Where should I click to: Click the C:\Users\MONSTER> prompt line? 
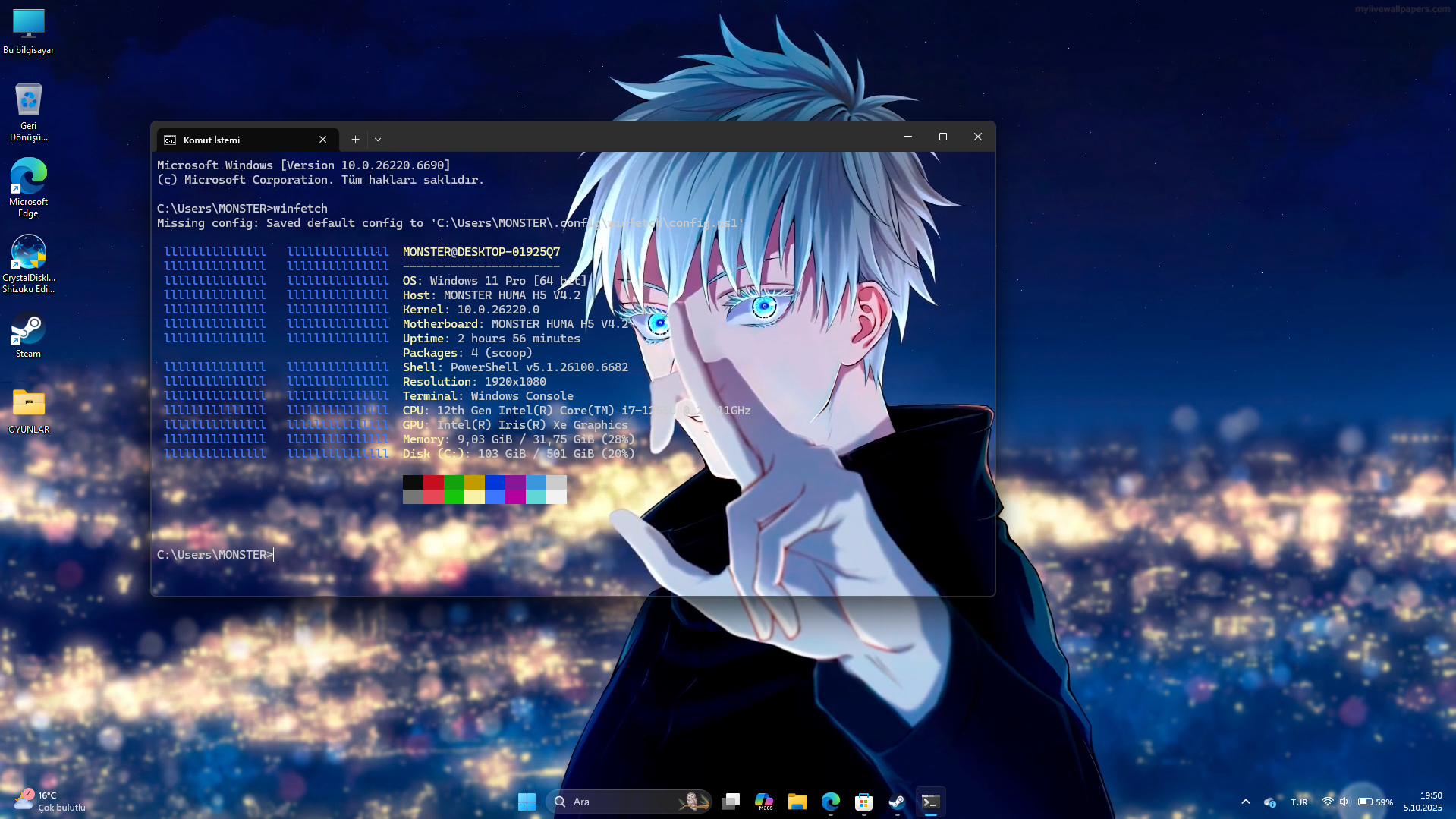215,554
